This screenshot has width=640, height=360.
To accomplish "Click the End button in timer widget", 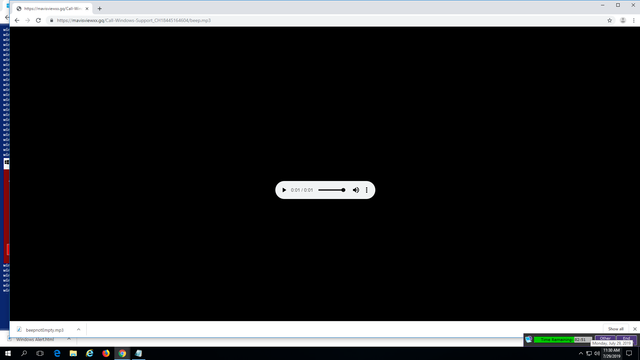I will pyautogui.click(x=627, y=339).
